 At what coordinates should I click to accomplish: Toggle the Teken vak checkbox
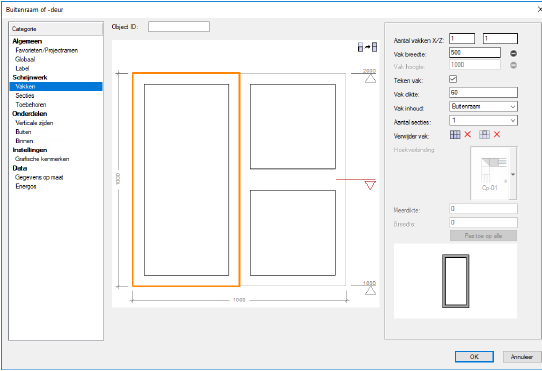pos(453,79)
